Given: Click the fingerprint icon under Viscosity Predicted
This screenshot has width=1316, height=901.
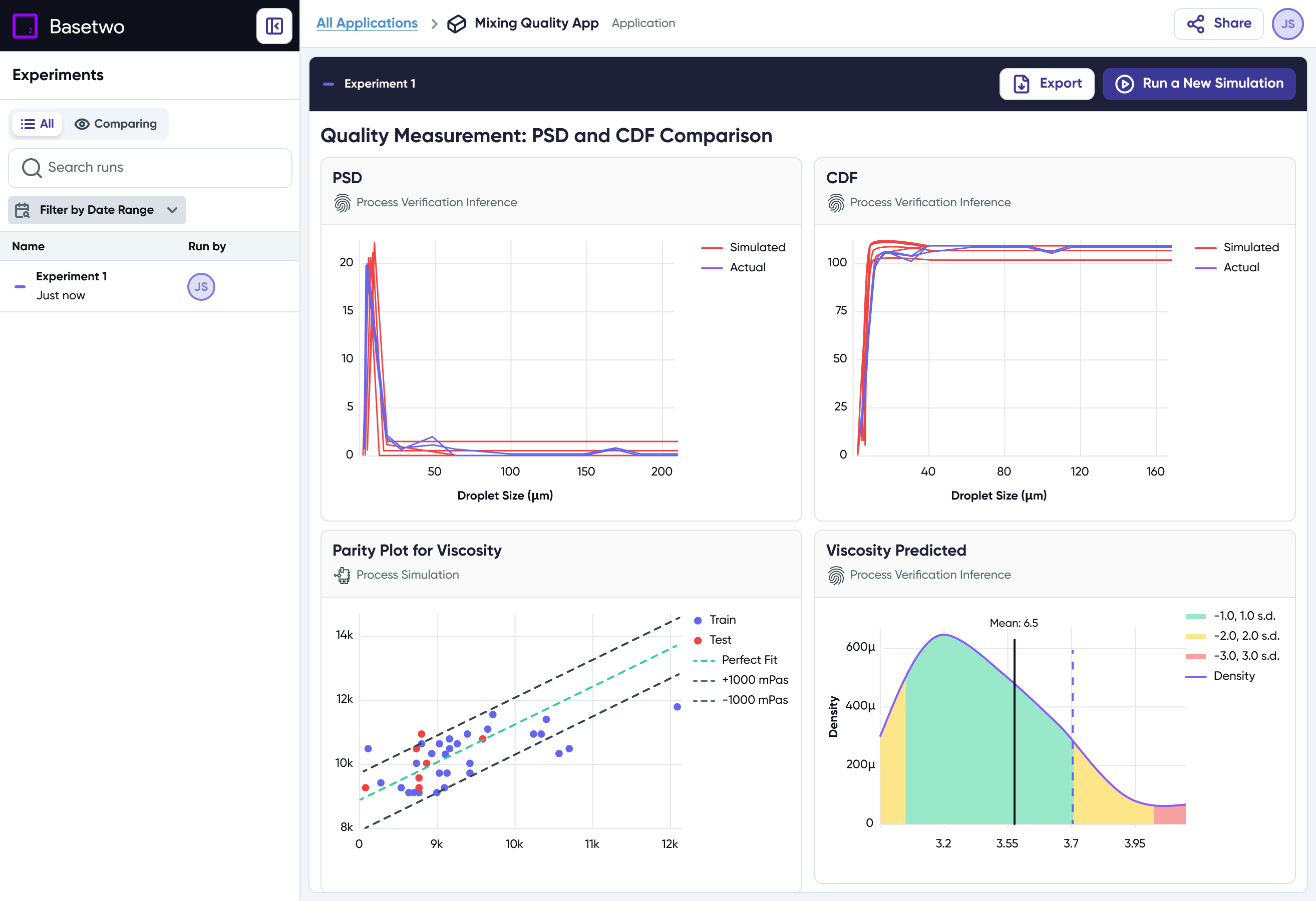Looking at the screenshot, I should 836,575.
